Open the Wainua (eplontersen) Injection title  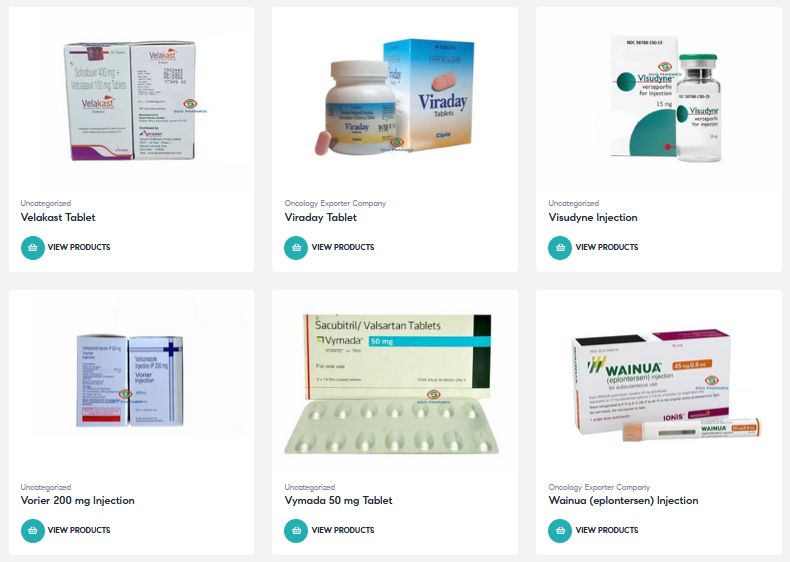(623, 501)
